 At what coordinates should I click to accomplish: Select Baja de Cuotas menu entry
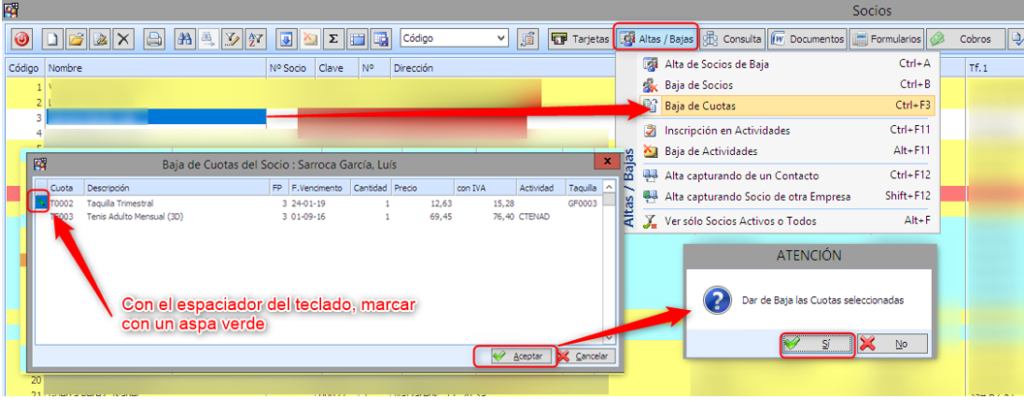coord(700,105)
